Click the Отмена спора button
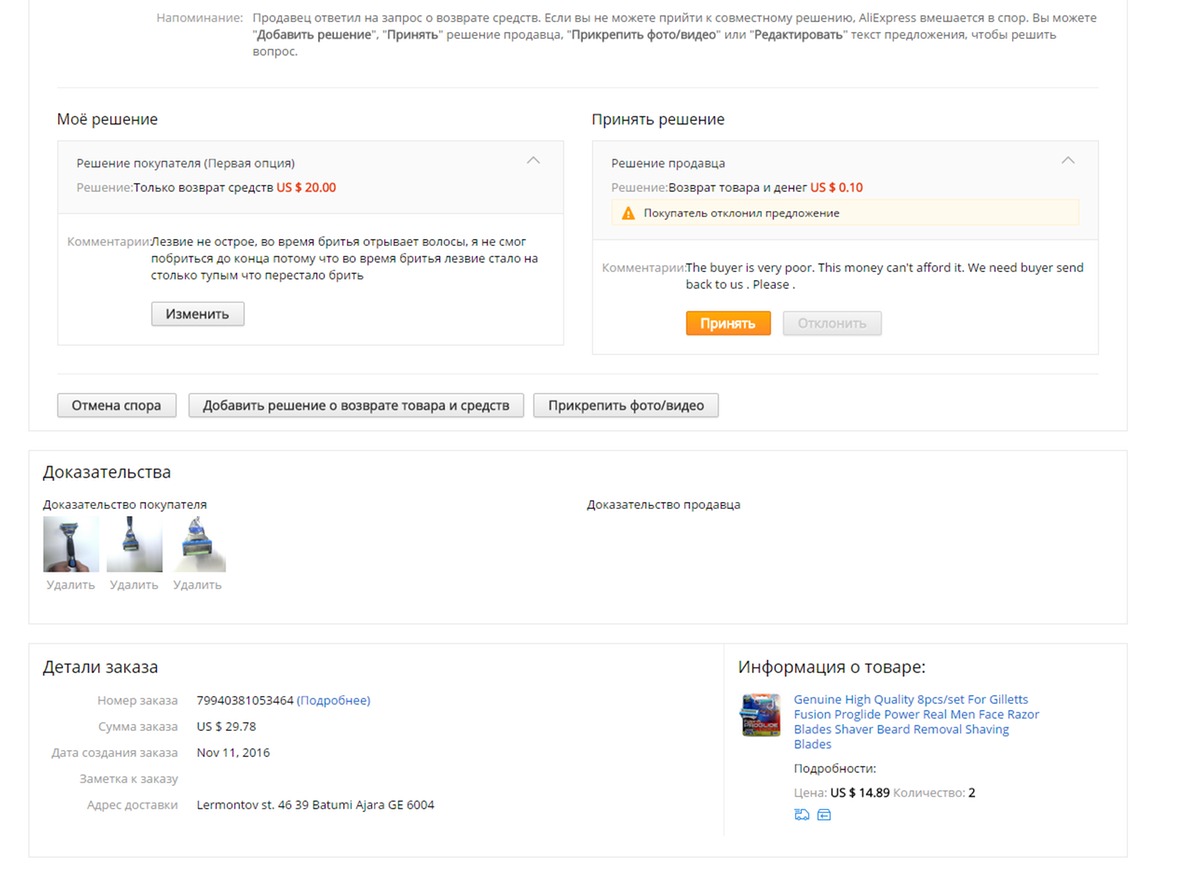 pyautogui.click(x=116, y=405)
